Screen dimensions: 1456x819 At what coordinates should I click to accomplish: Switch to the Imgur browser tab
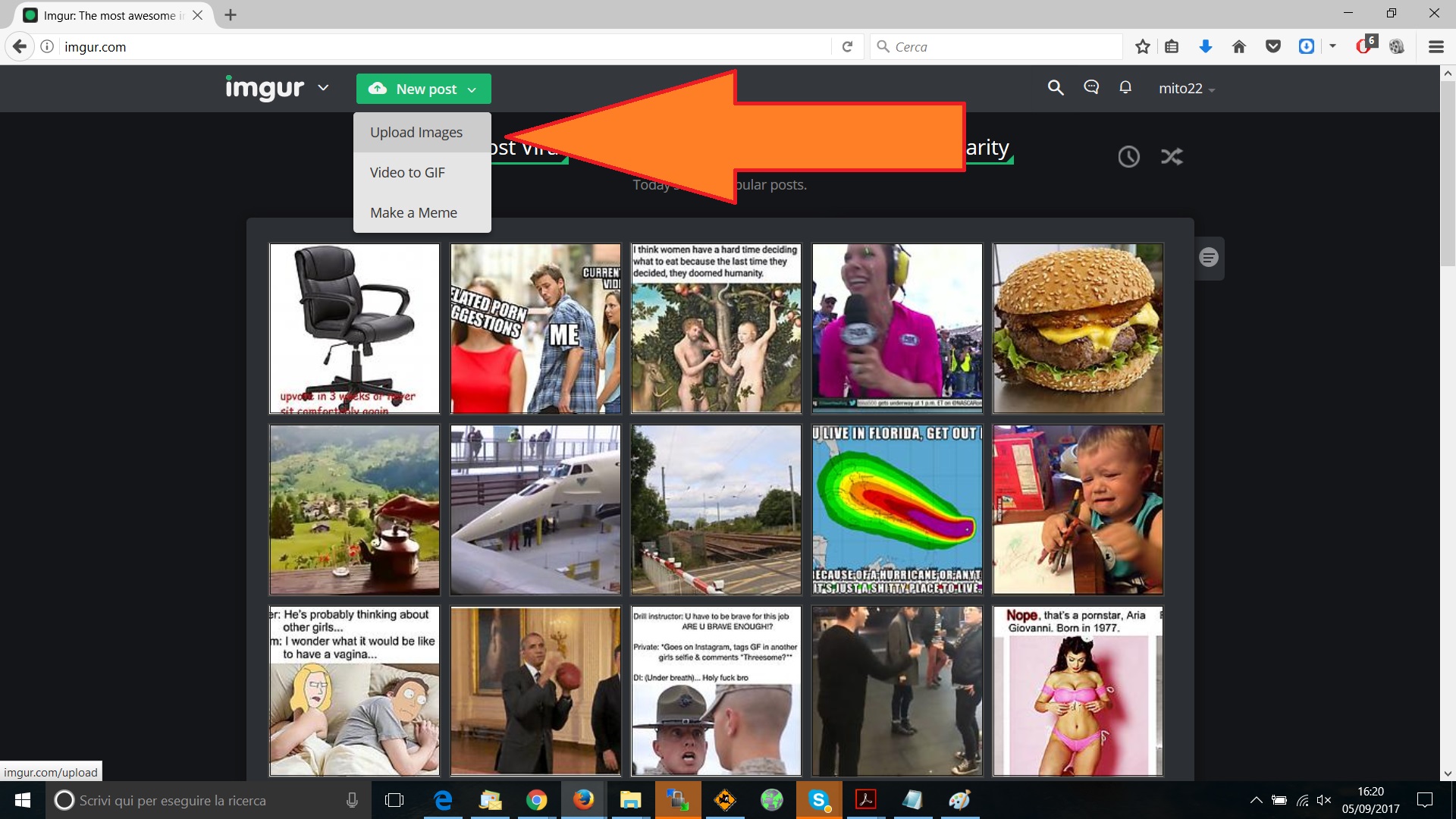pyautogui.click(x=114, y=15)
